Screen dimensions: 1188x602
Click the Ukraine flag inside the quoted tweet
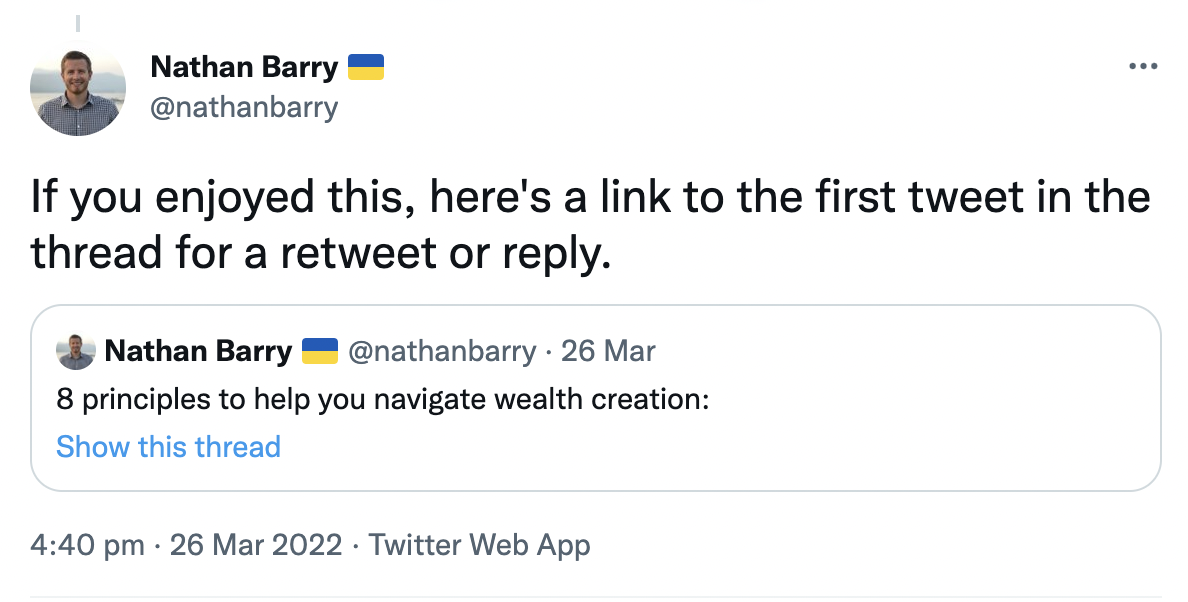319,351
